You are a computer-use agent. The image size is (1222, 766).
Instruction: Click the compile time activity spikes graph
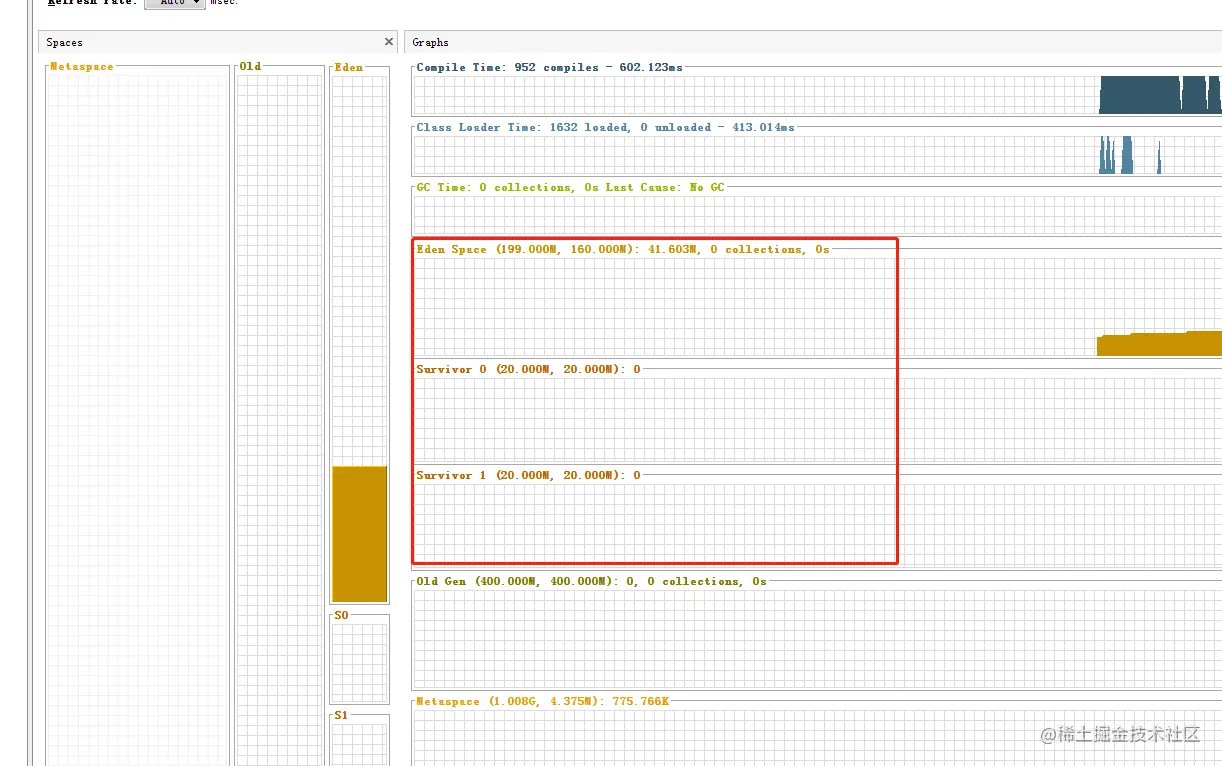coord(1160,95)
